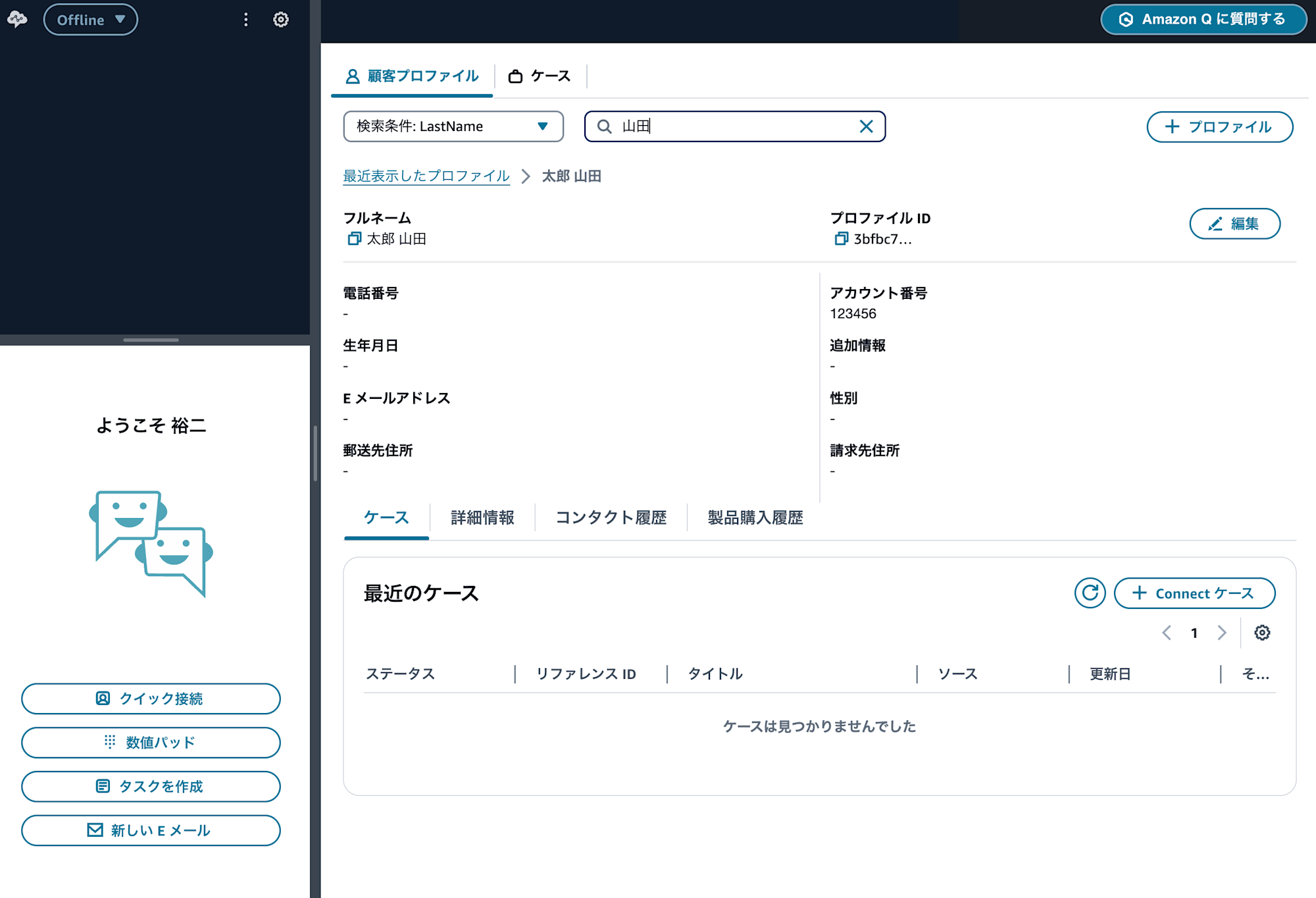Open the 詳細情報 tab

482,517
